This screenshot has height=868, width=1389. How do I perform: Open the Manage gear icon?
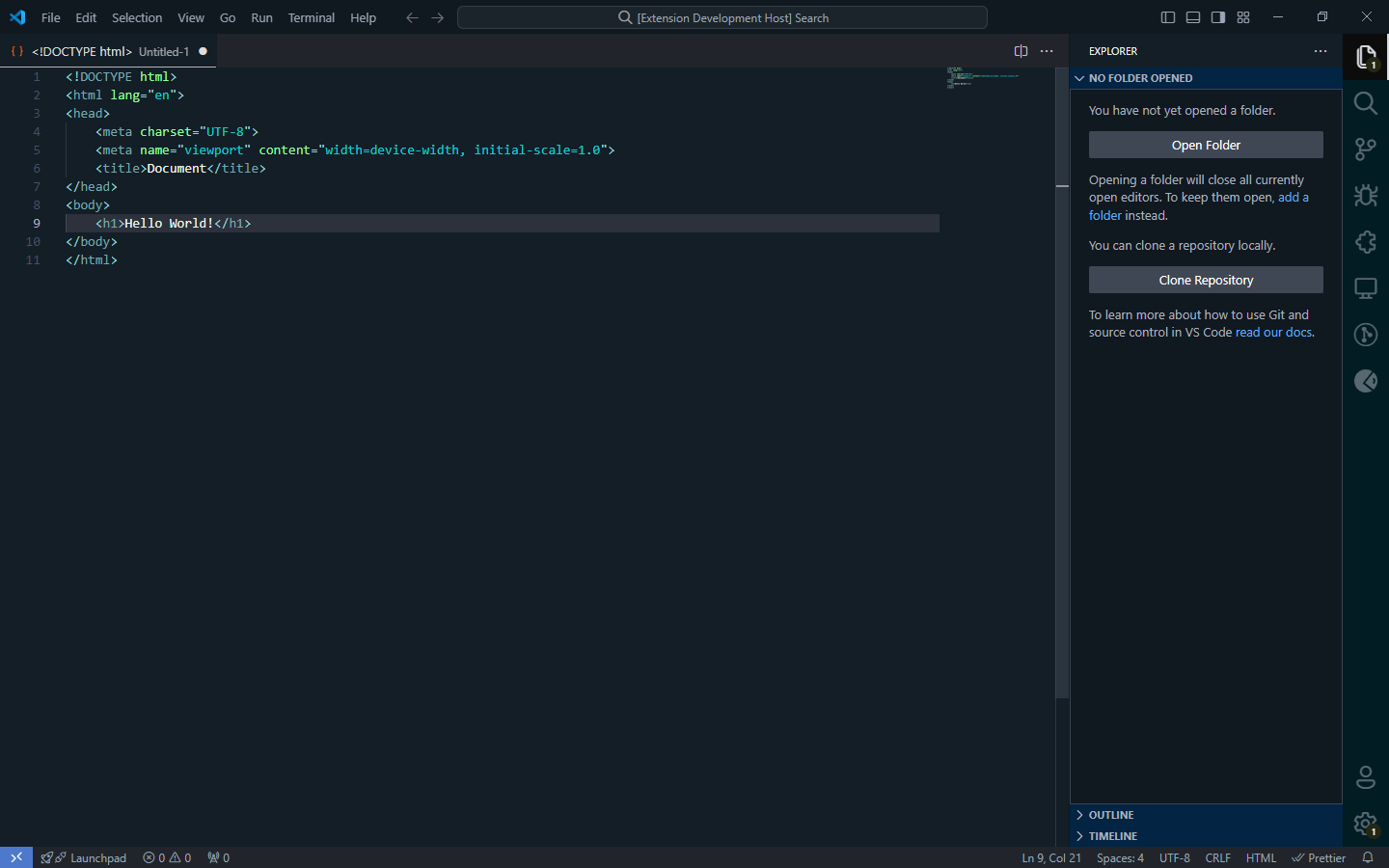(1366, 824)
